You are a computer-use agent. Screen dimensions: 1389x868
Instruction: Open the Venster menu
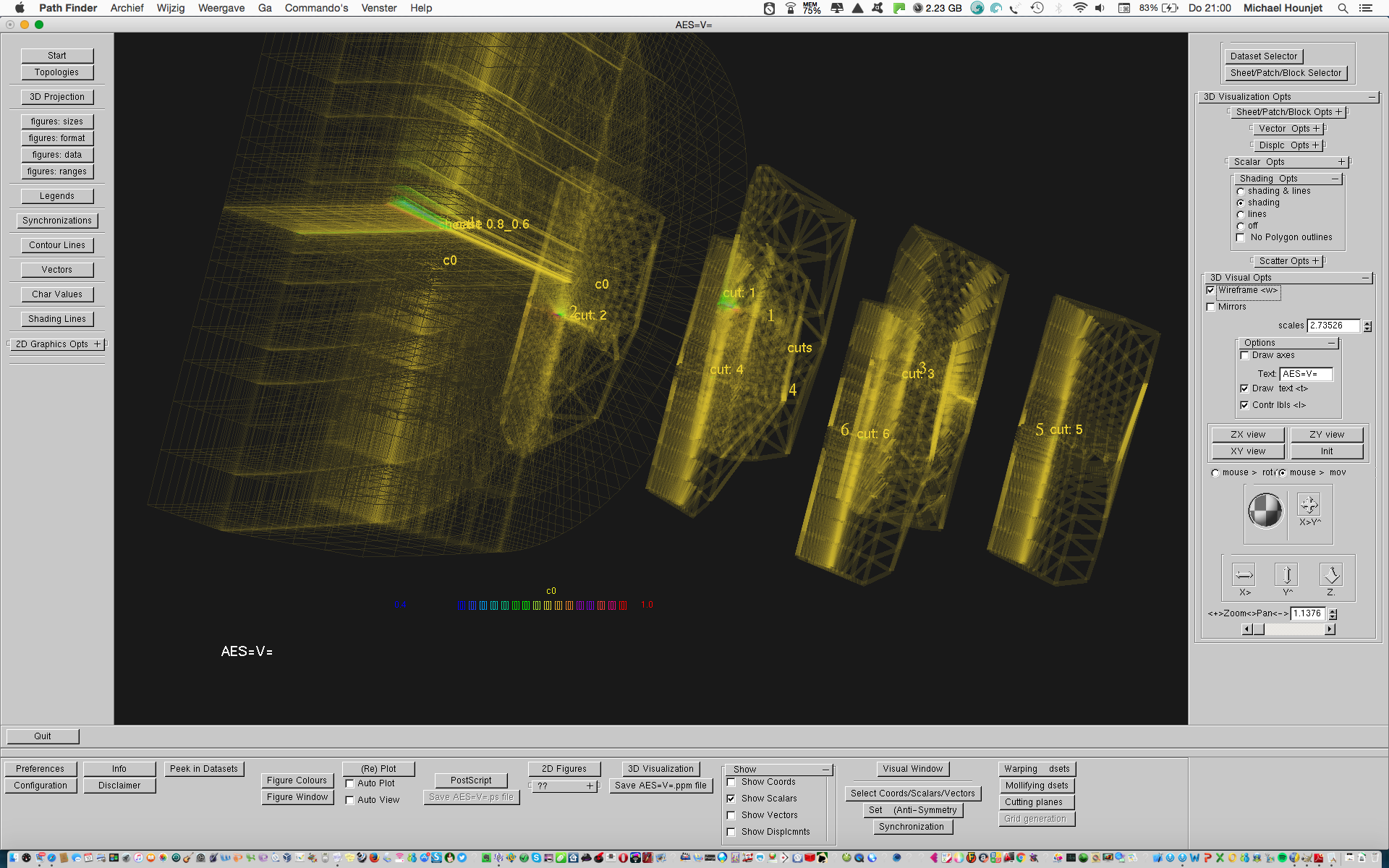(379, 8)
